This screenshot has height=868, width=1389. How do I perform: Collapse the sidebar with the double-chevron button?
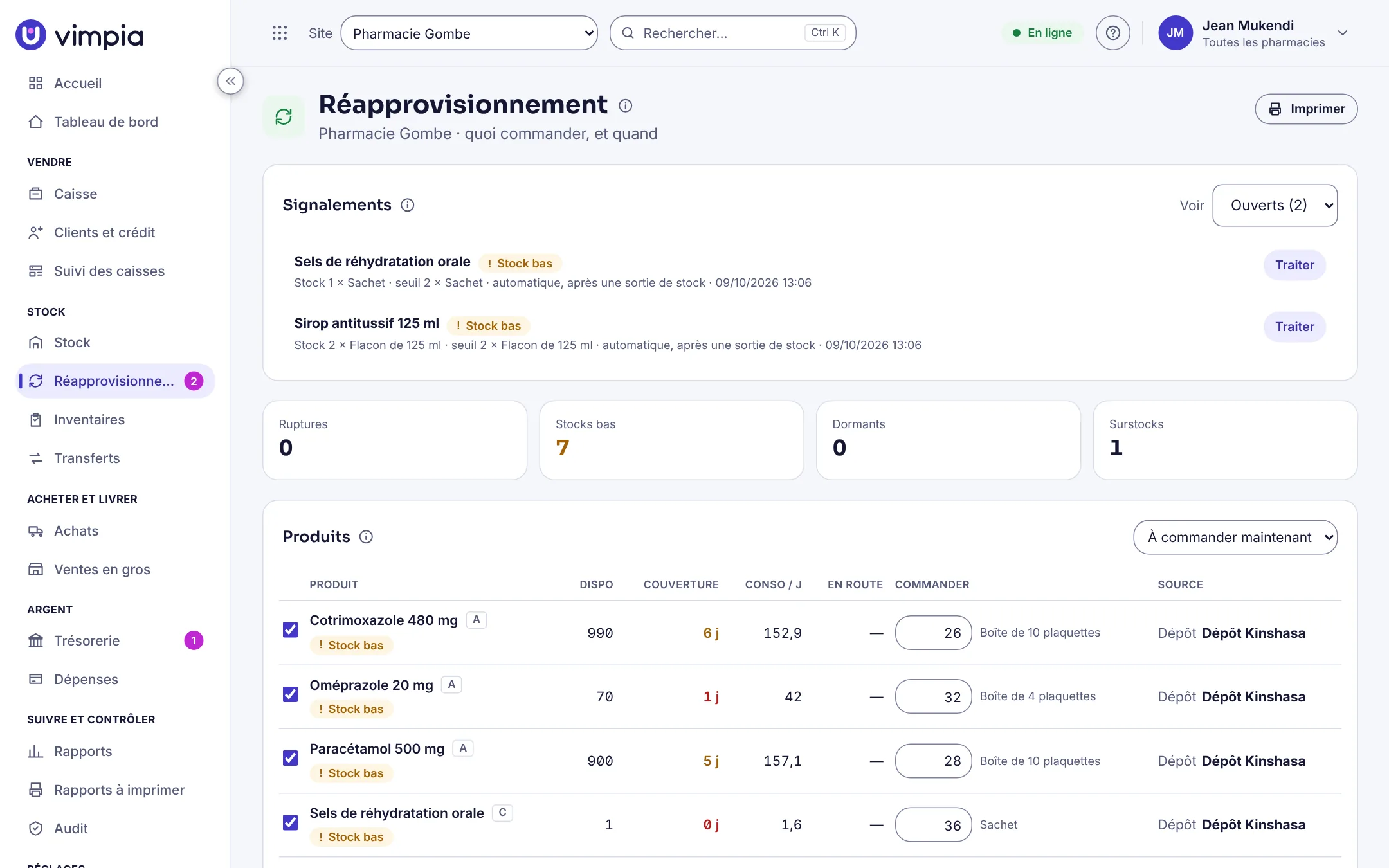point(230,81)
